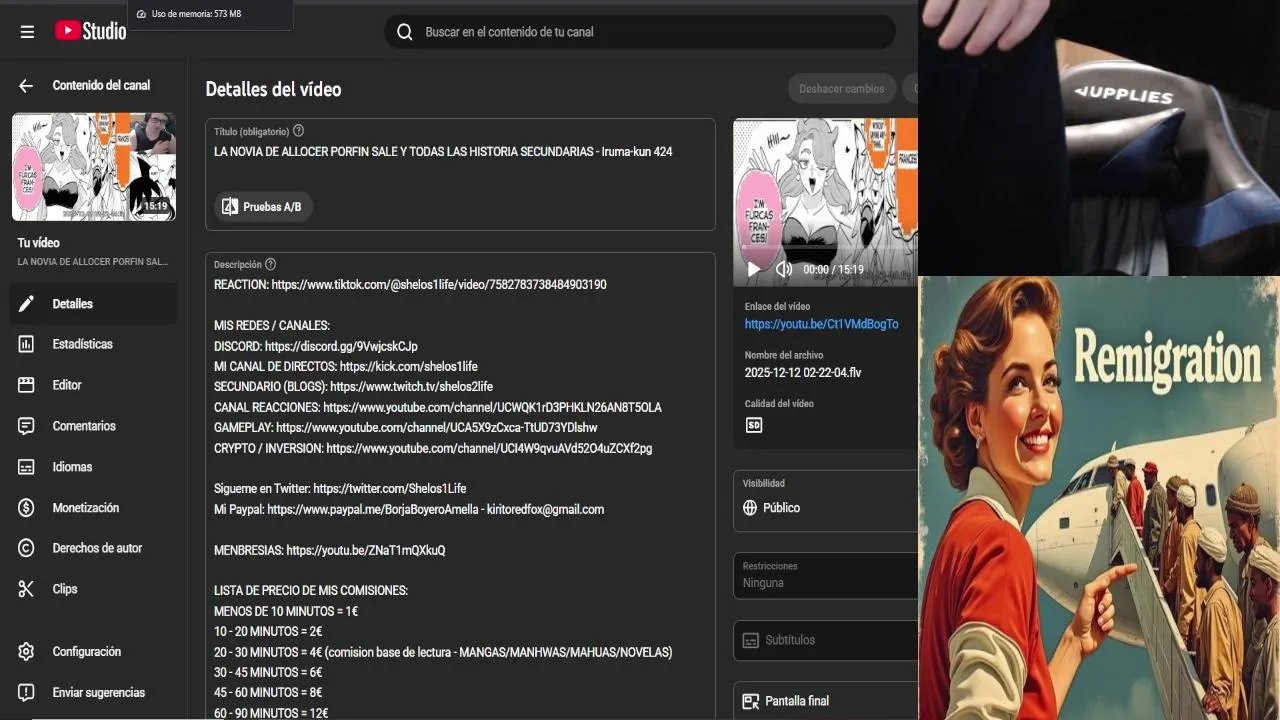This screenshot has height=720, width=1280.
Task: Click the Tu vídeo label
Action: click(x=38, y=243)
